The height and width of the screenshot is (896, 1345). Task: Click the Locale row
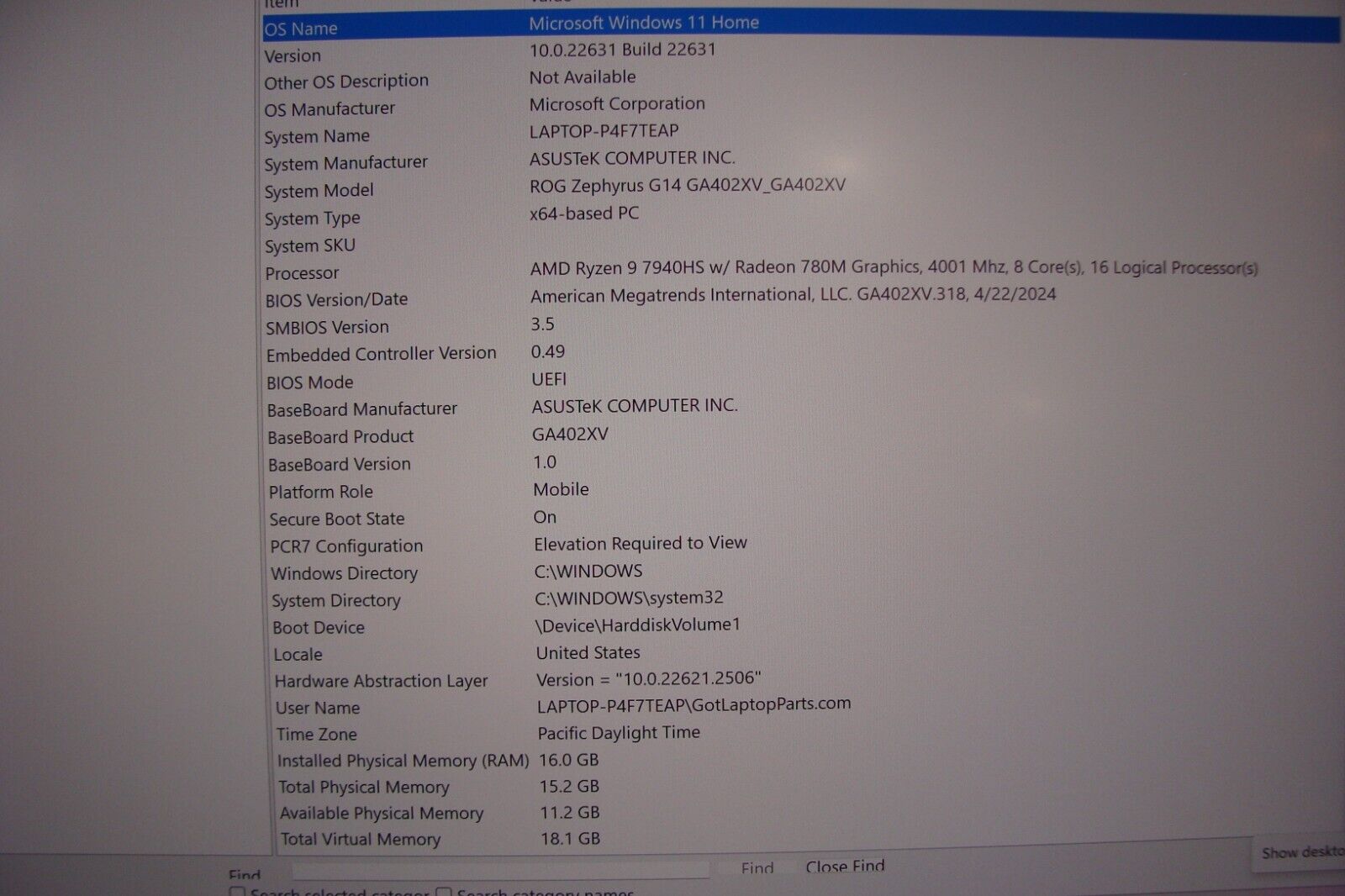click(x=801, y=654)
